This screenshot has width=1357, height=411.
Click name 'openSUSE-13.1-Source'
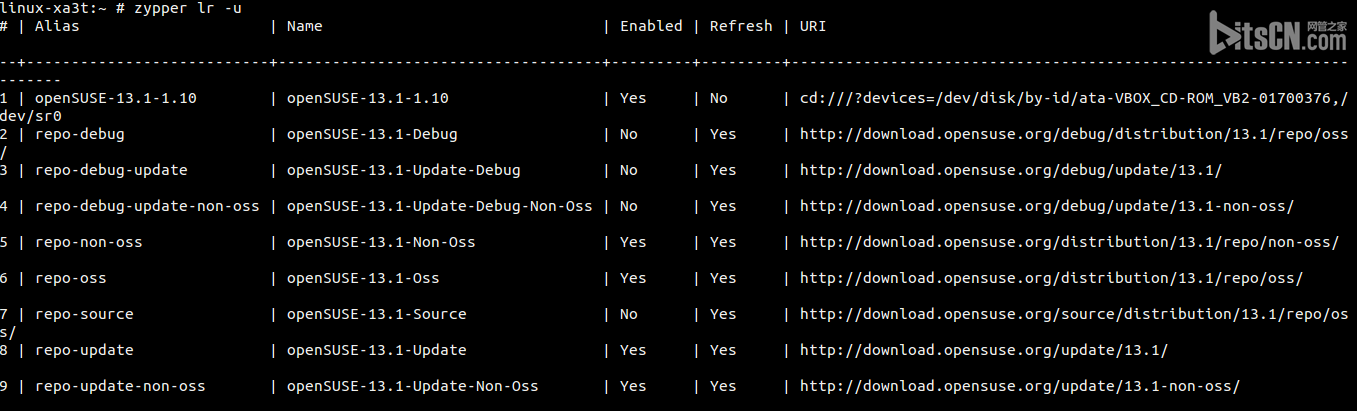click(376, 314)
